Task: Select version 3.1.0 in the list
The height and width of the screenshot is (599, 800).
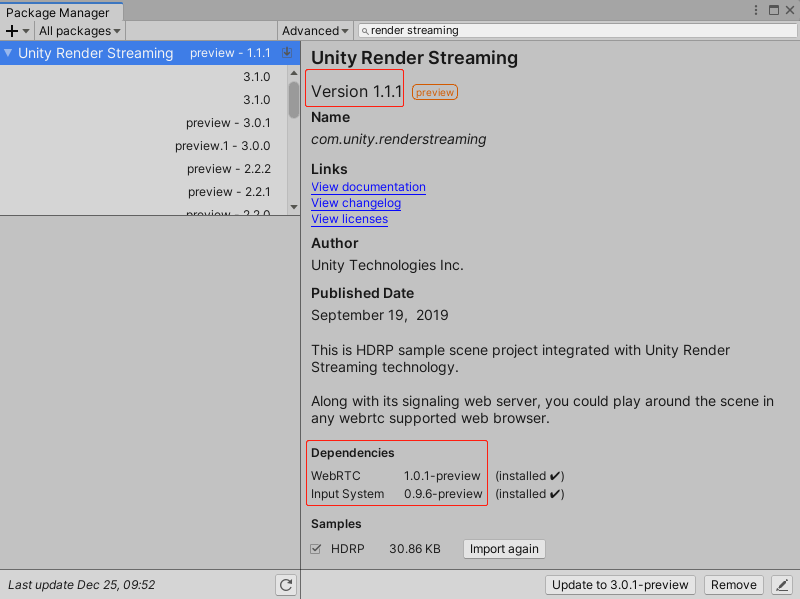Action: 255,76
